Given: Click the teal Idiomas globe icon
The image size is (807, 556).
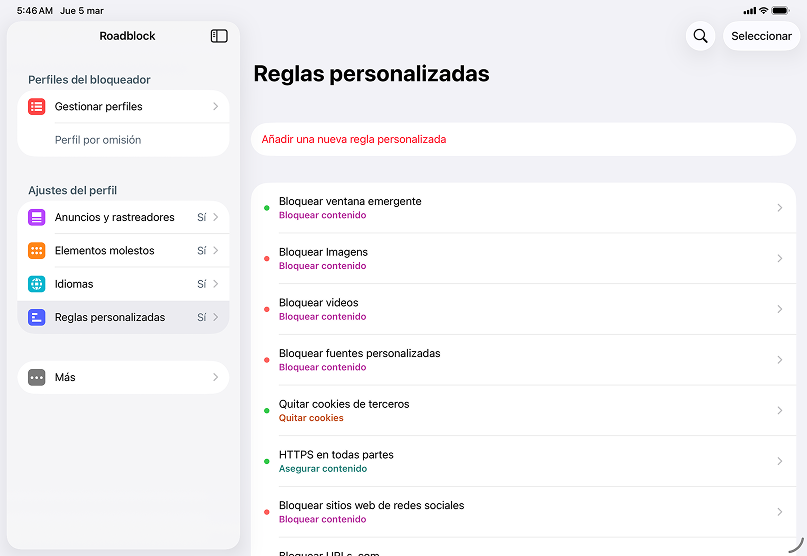Looking at the screenshot, I should point(37,284).
